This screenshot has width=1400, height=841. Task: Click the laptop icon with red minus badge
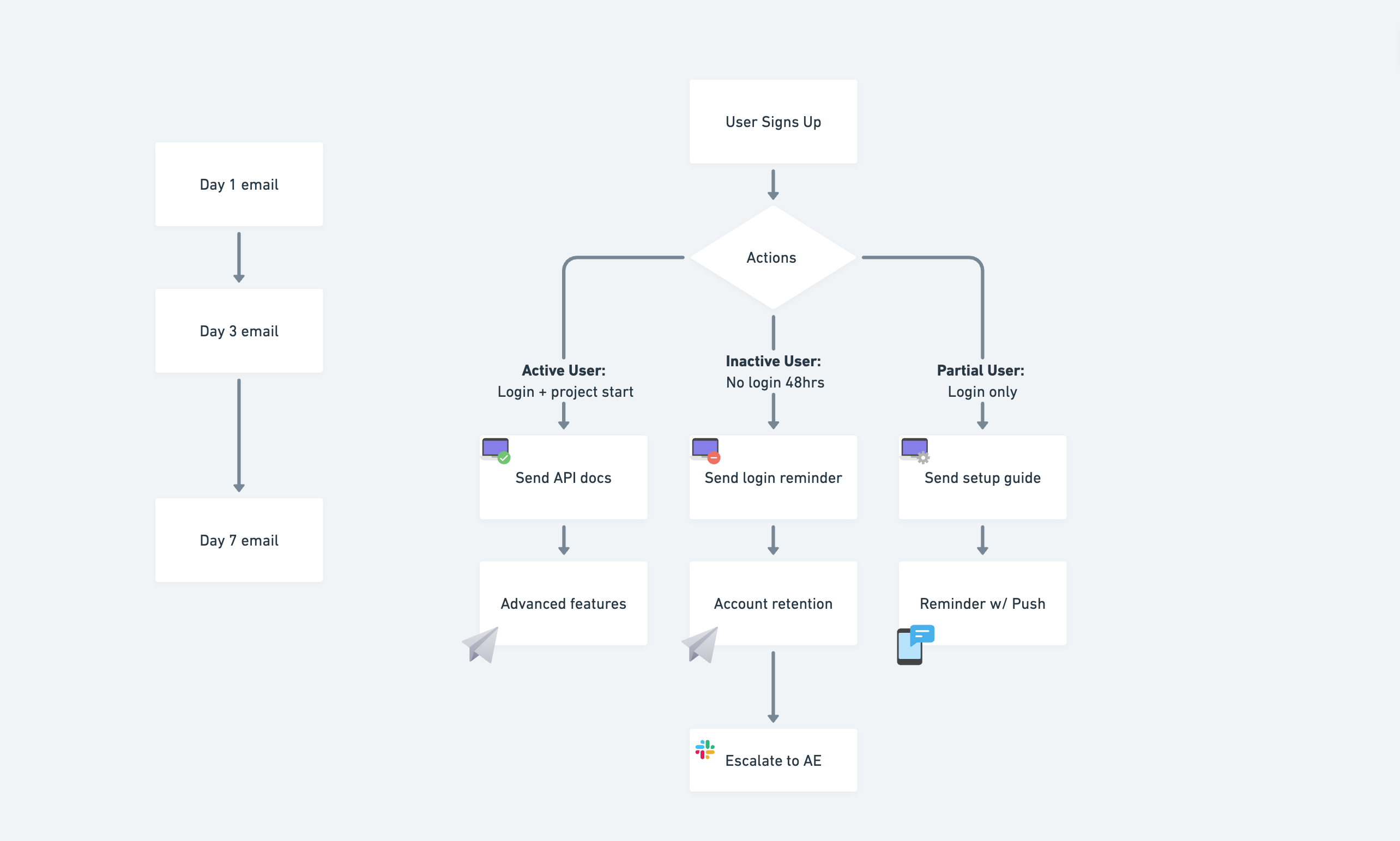coord(705,450)
